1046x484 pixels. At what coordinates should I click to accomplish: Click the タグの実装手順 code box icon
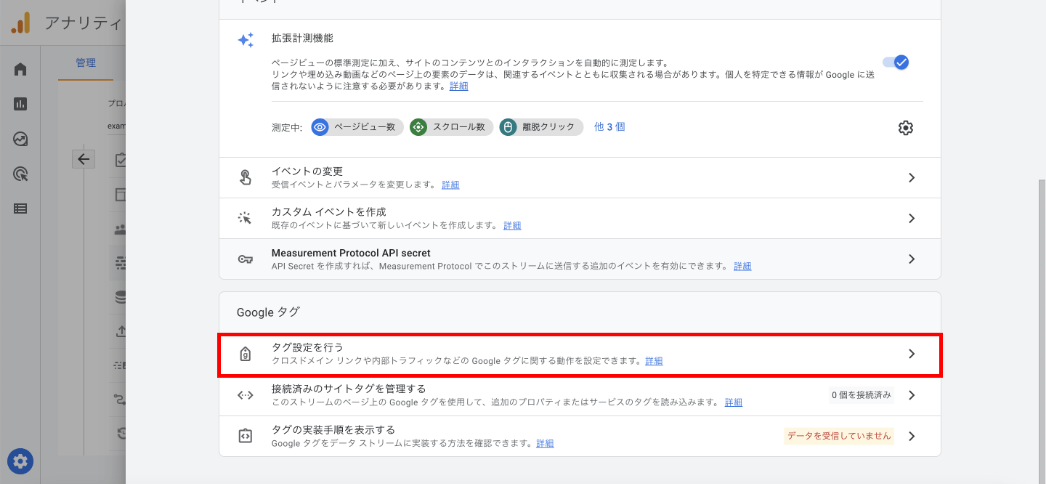click(245, 436)
